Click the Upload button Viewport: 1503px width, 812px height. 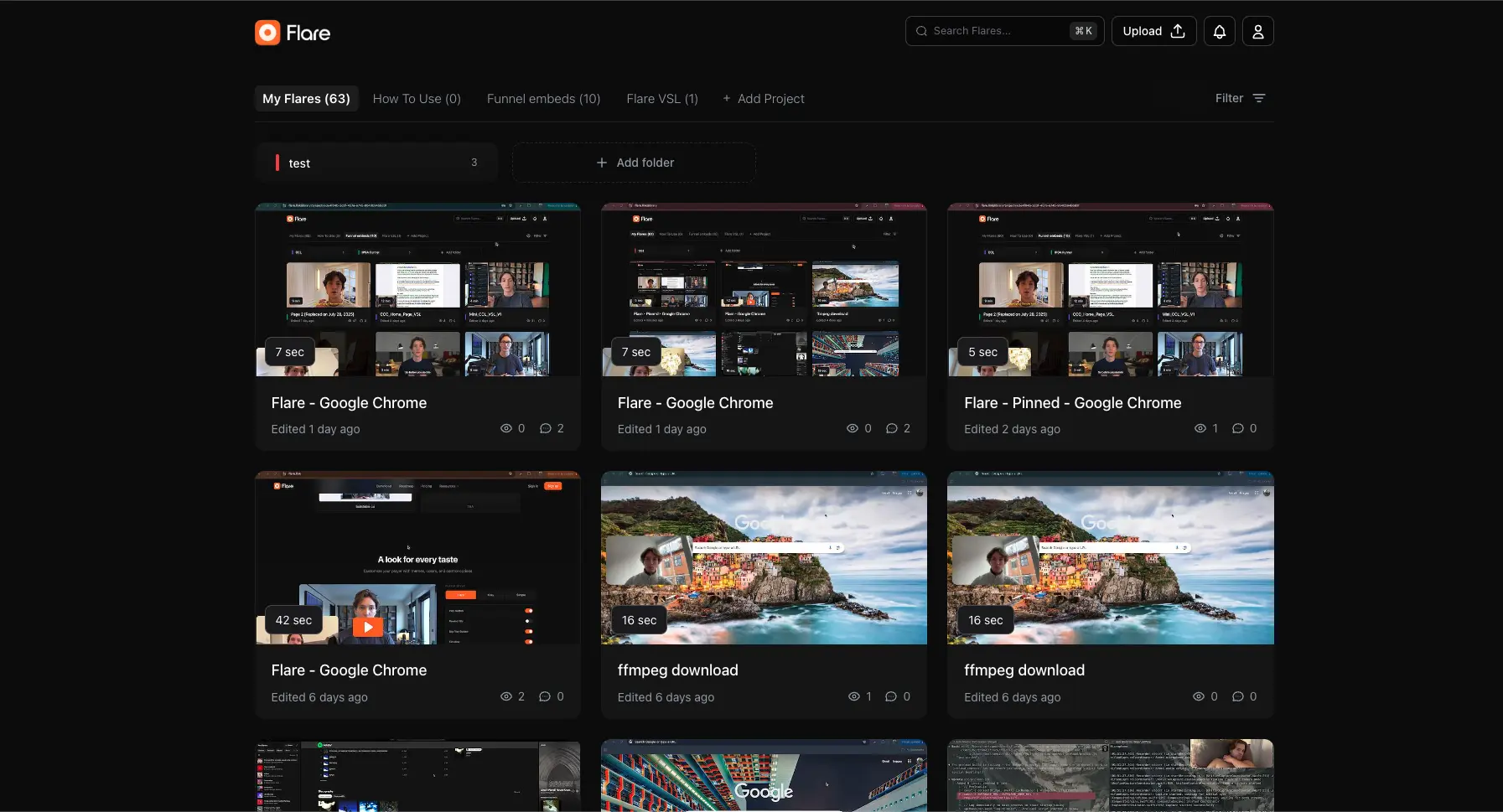(x=1153, y=31)
